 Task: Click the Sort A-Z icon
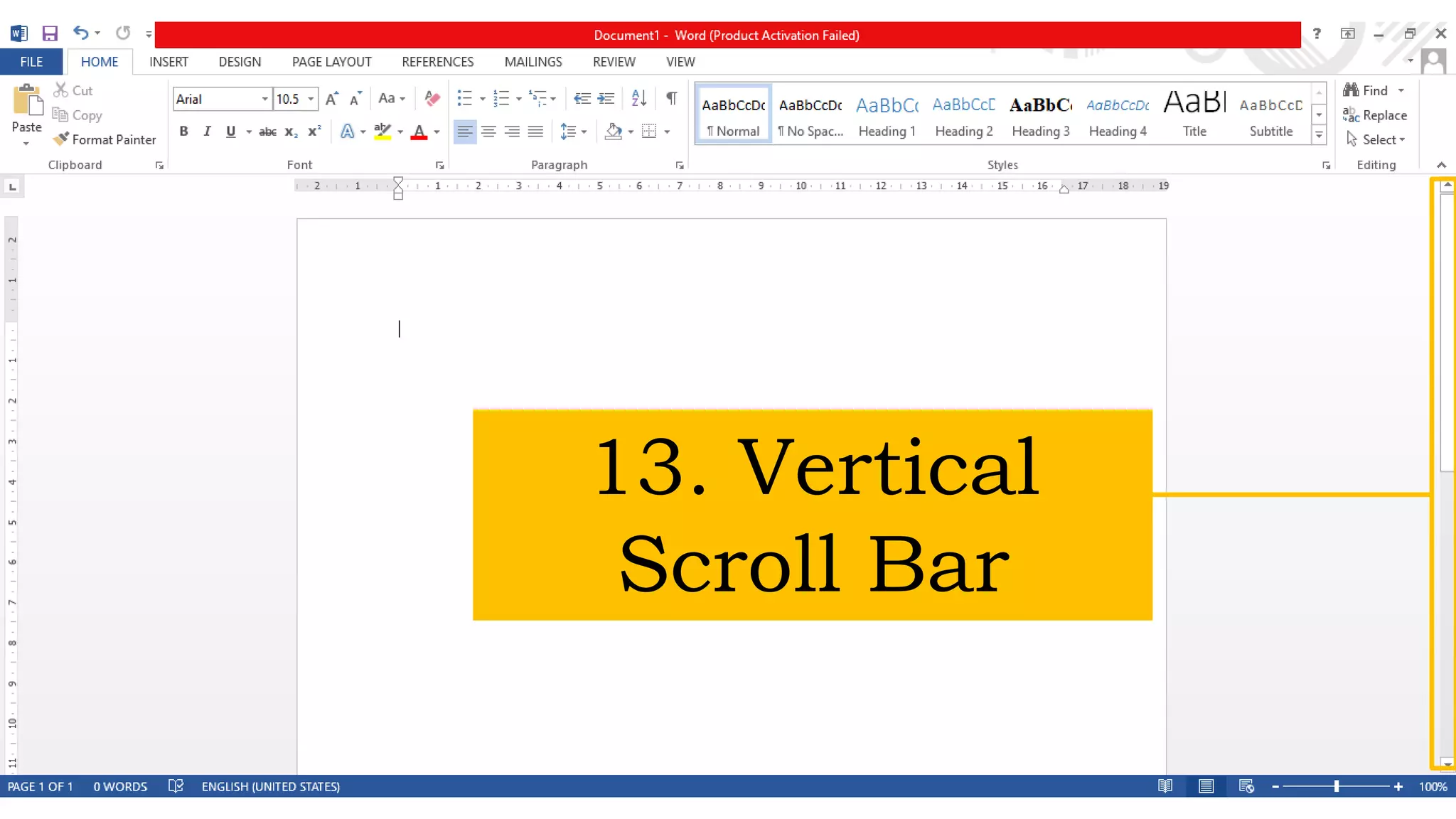click(638, 98)
